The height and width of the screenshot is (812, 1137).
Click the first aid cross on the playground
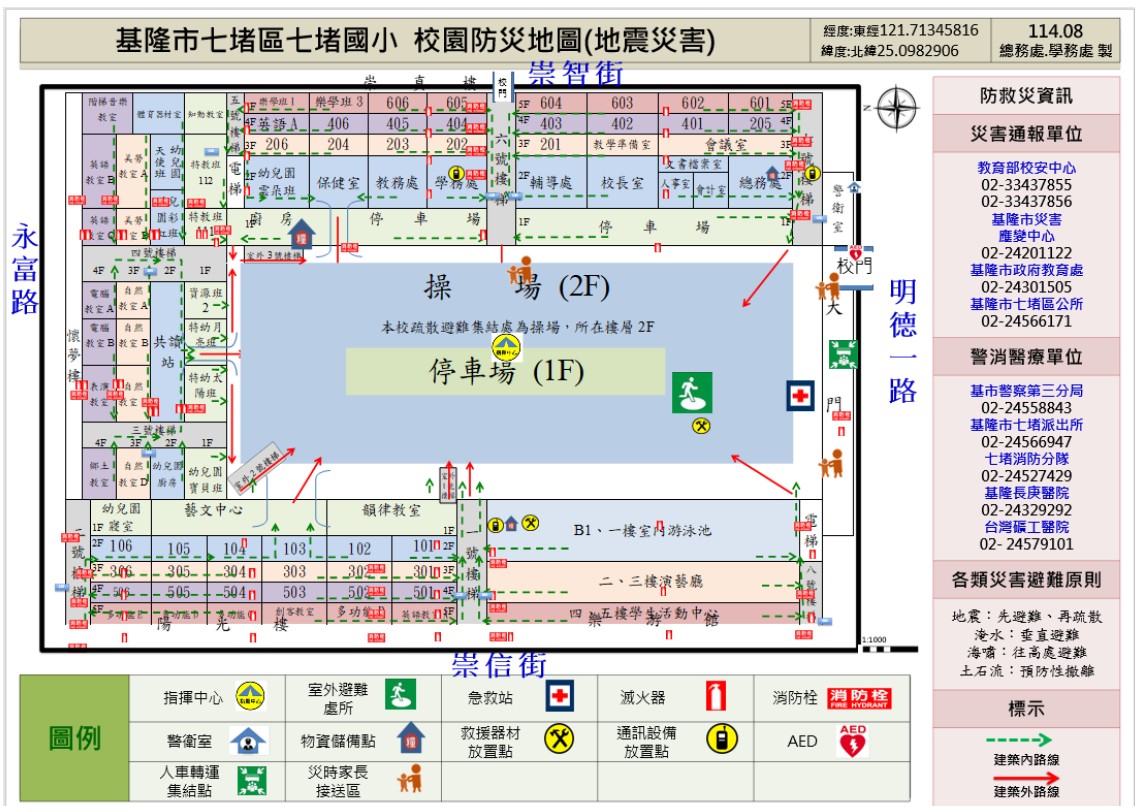[799, 396]
